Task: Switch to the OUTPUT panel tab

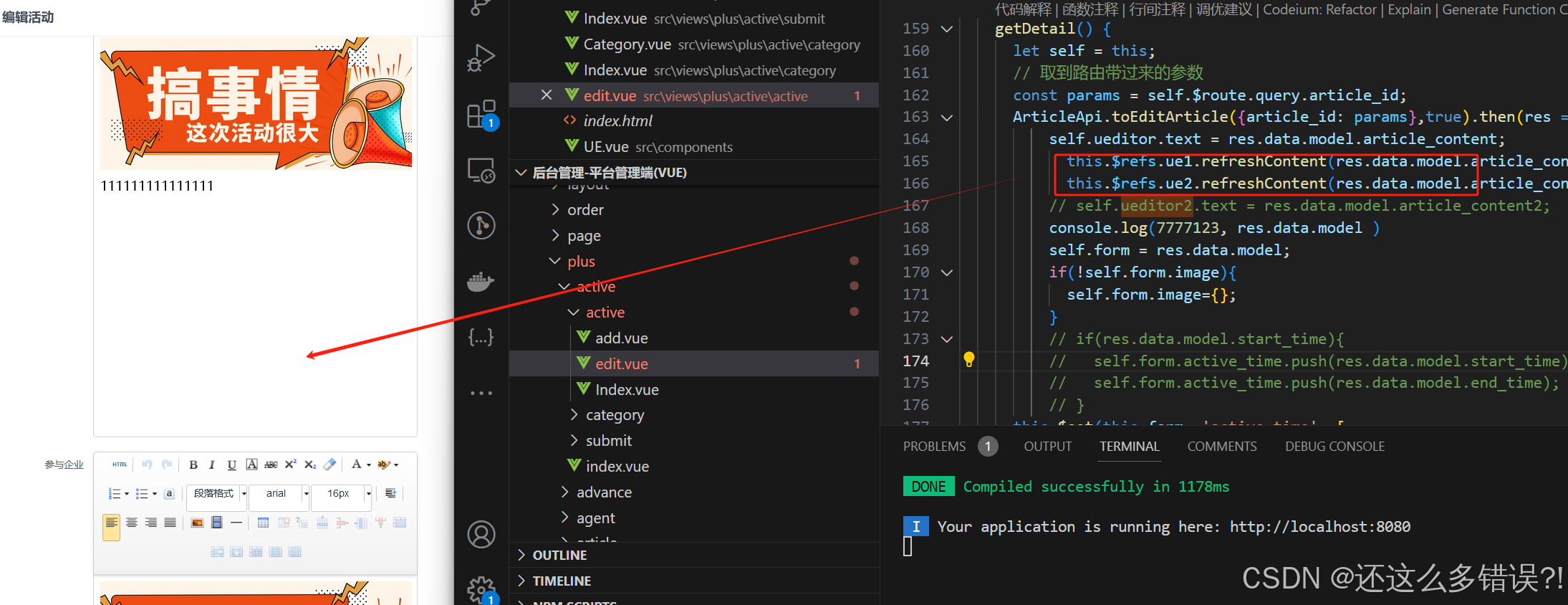Action: click(x=1048, y=447)
